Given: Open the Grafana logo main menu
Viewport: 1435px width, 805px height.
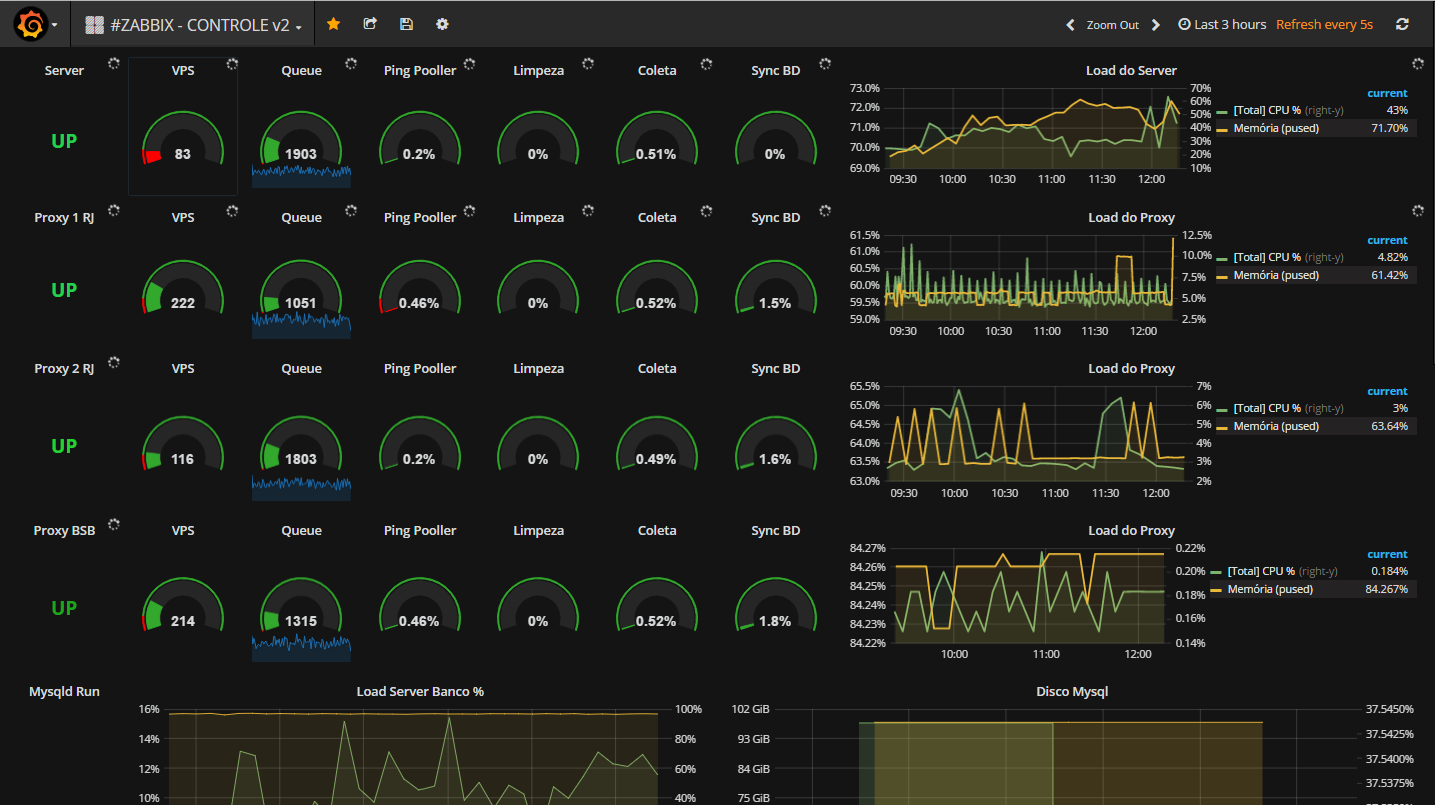Looking at the screenshot, I should click(x=36, y=24).
